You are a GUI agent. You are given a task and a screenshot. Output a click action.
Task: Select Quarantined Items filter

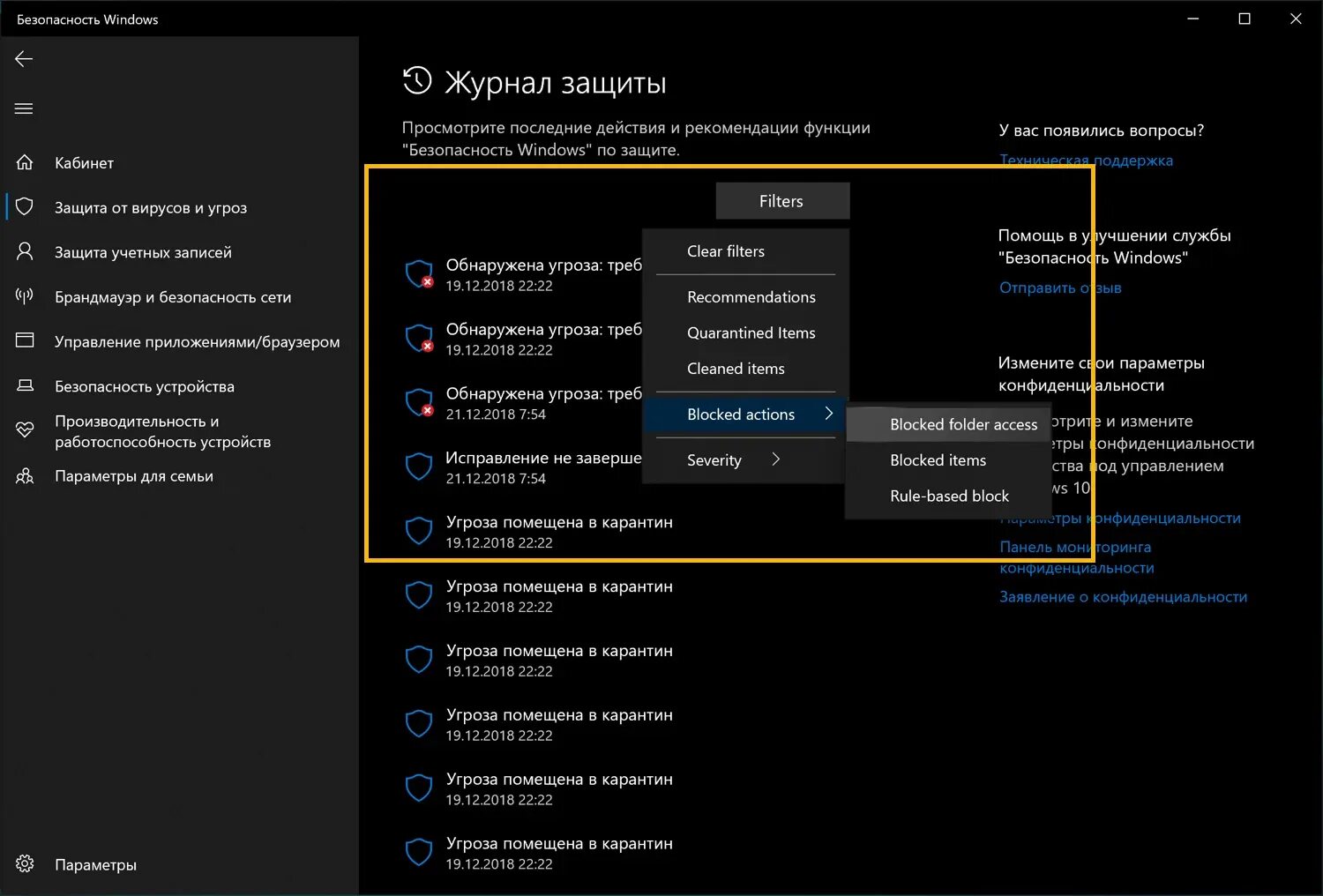pyautogui.click(x=751, y=332)
